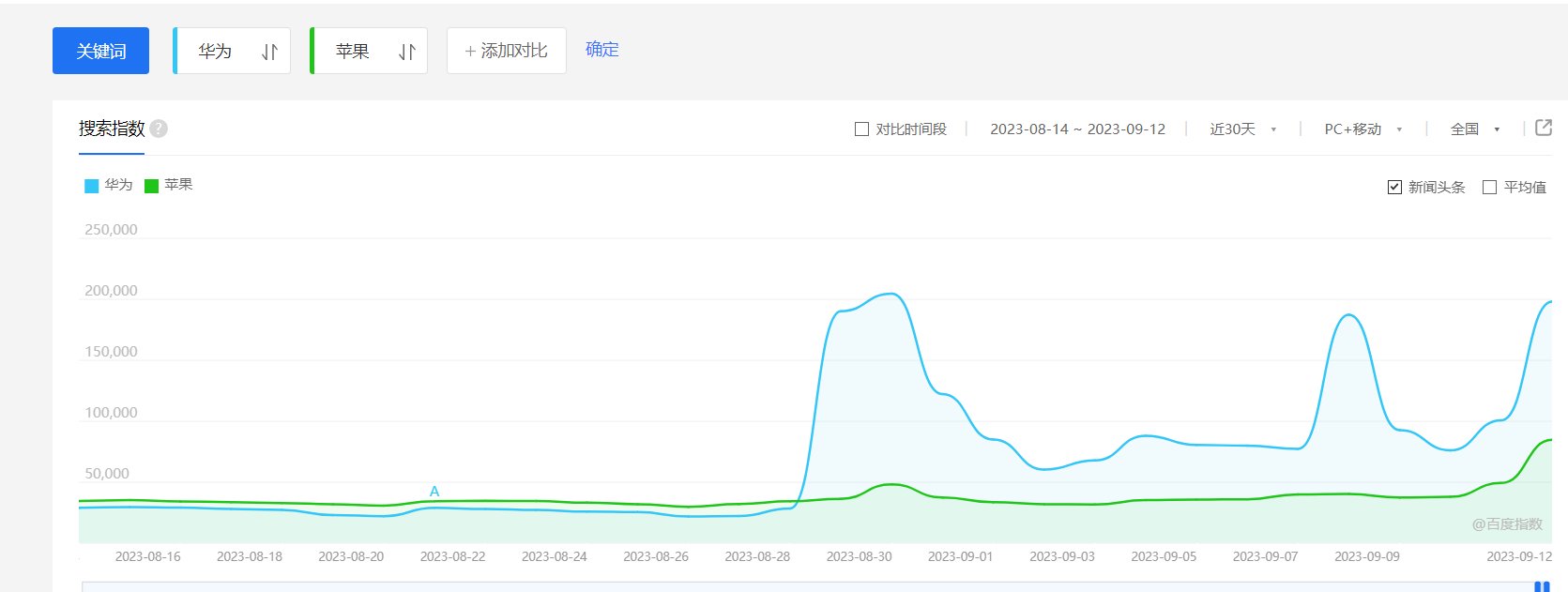Click the 250,000 y-axis label
This screenshot has width=1568, height=592.
coord(111,230)
